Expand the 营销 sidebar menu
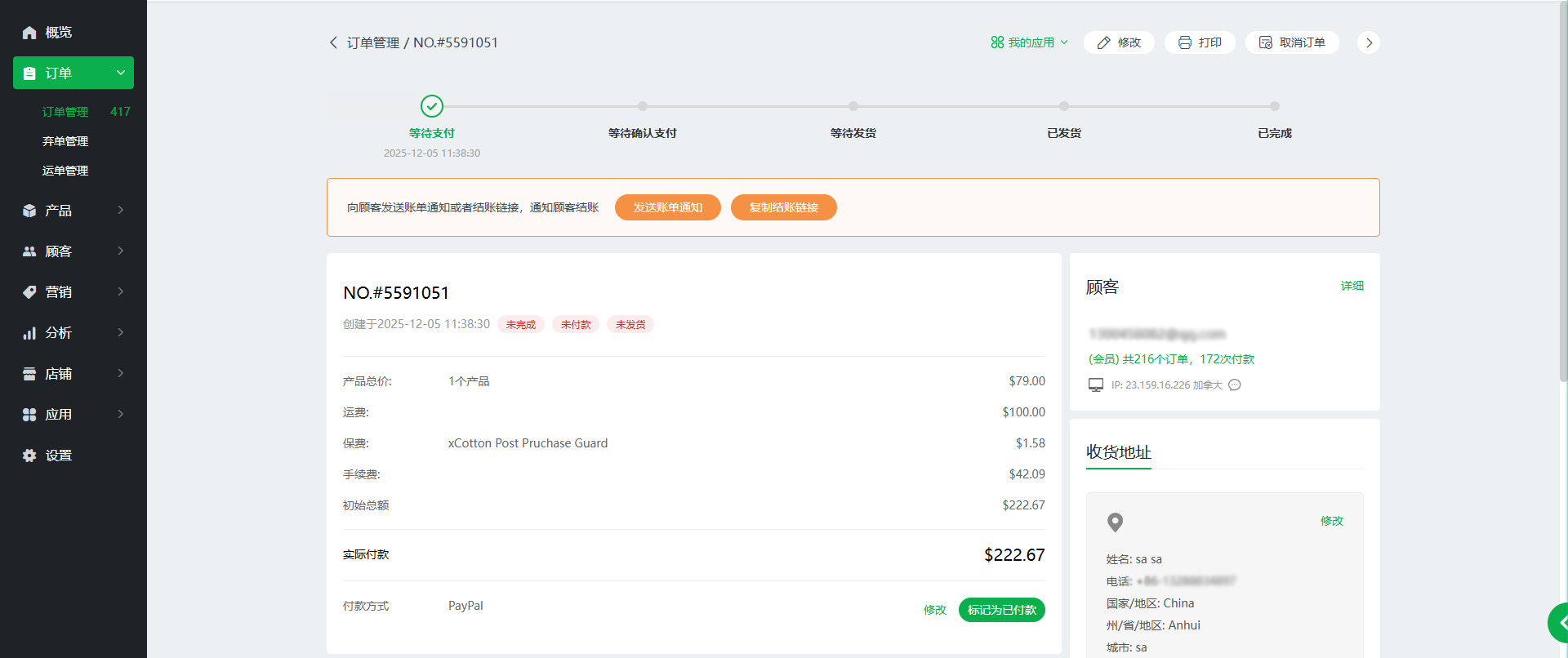Screen dimensions: 1568x658 pos(73,292)
